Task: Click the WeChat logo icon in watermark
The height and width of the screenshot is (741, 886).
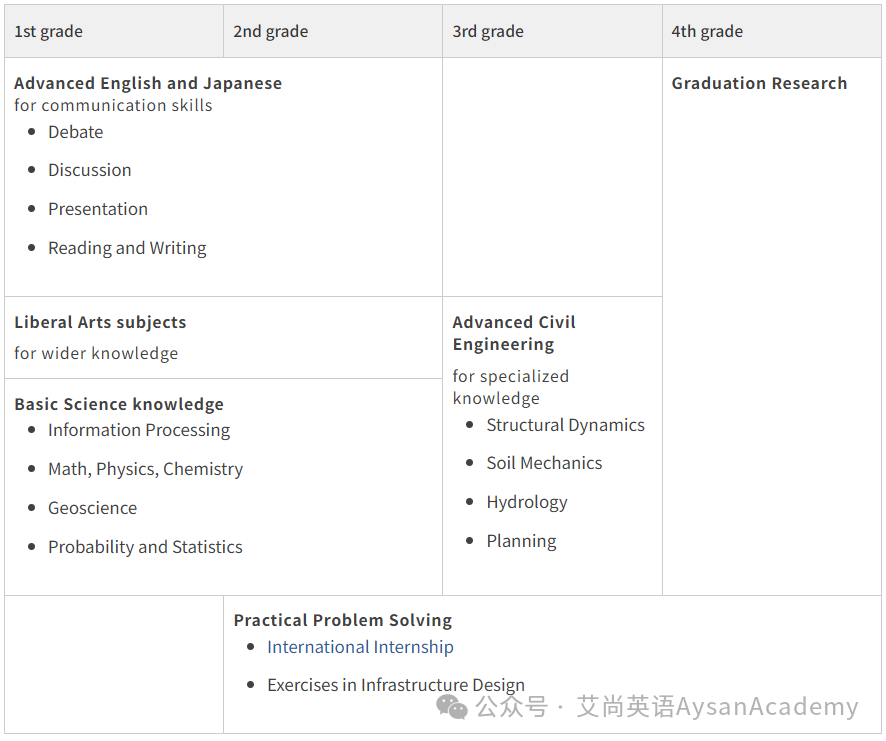Action: [452, 707]
